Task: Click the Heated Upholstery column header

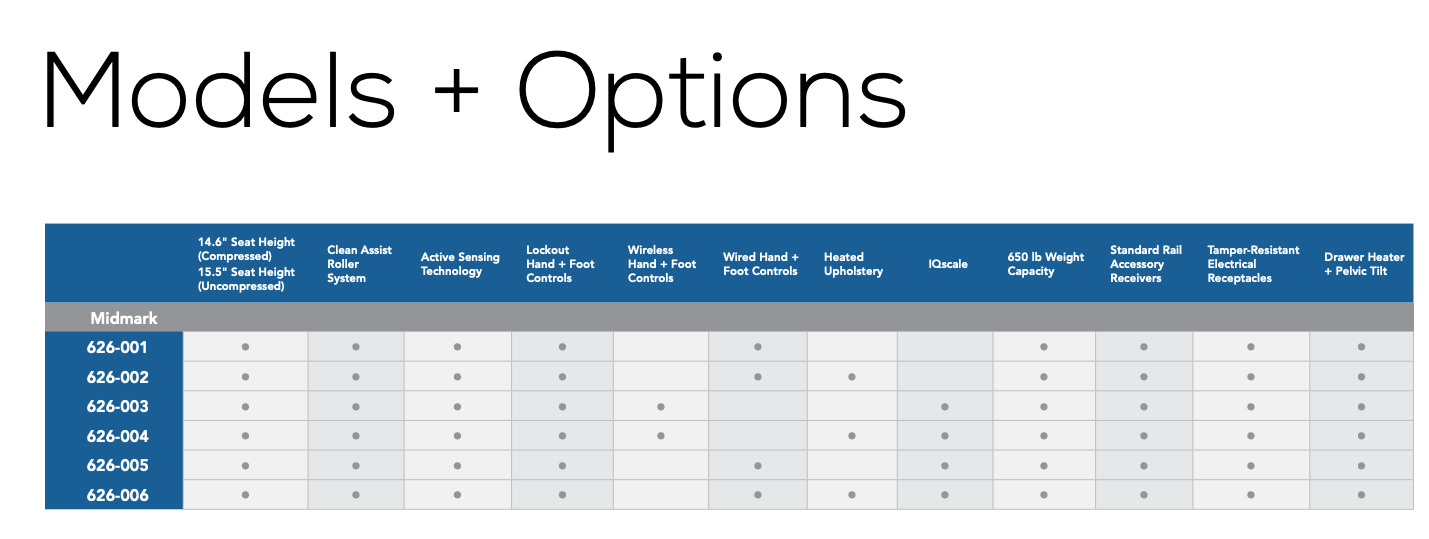Action: (853, 264)
